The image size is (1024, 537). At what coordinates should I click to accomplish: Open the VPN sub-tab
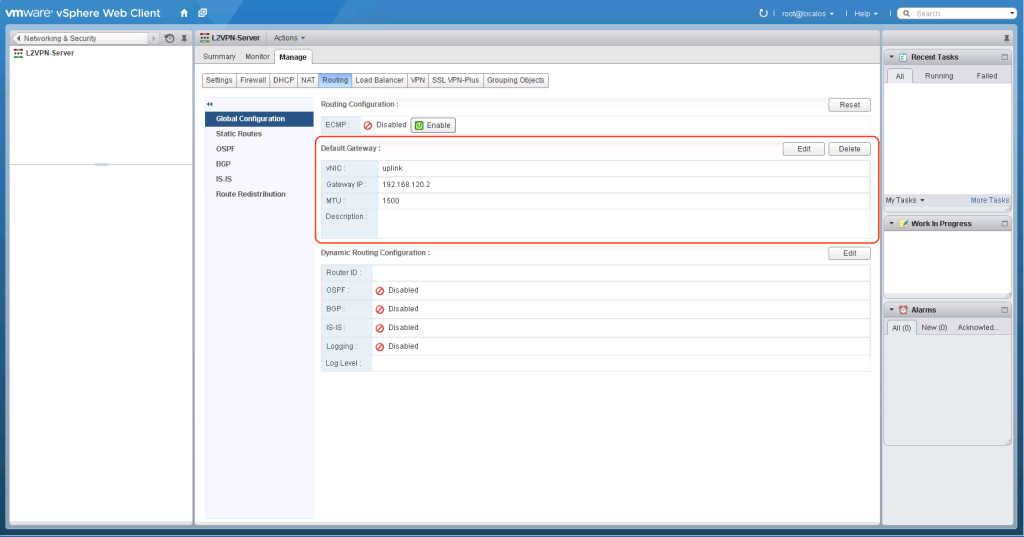click(418, 80)
